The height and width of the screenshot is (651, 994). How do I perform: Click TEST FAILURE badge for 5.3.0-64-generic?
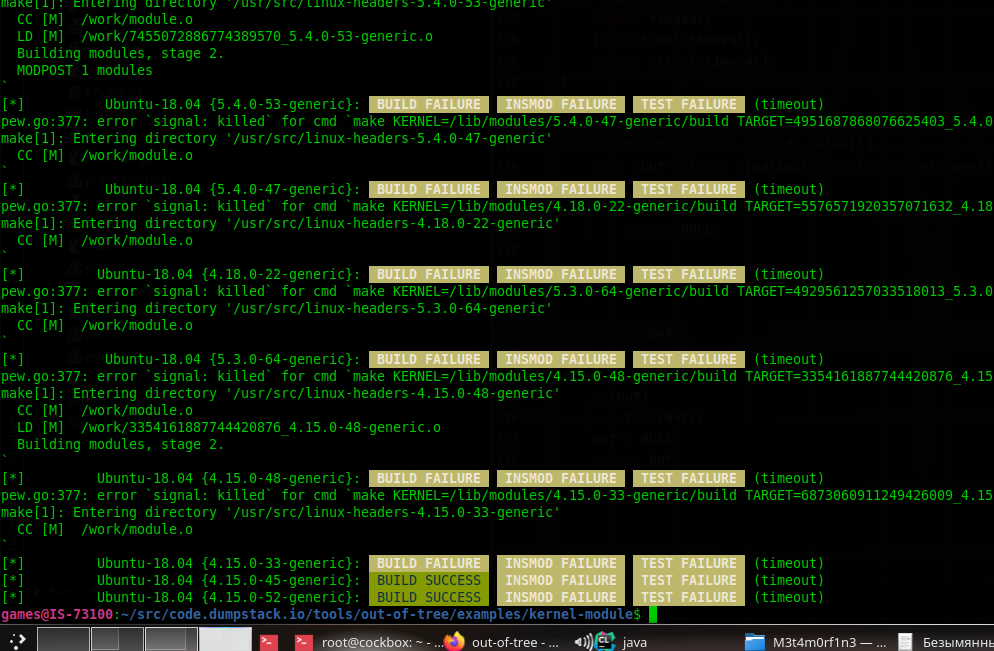coord(688,359)
